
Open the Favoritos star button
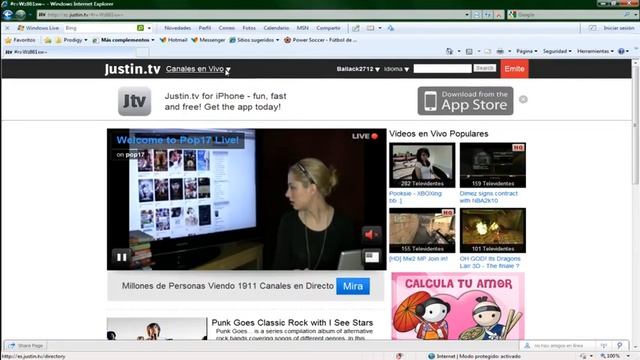(x=20, y=40)
